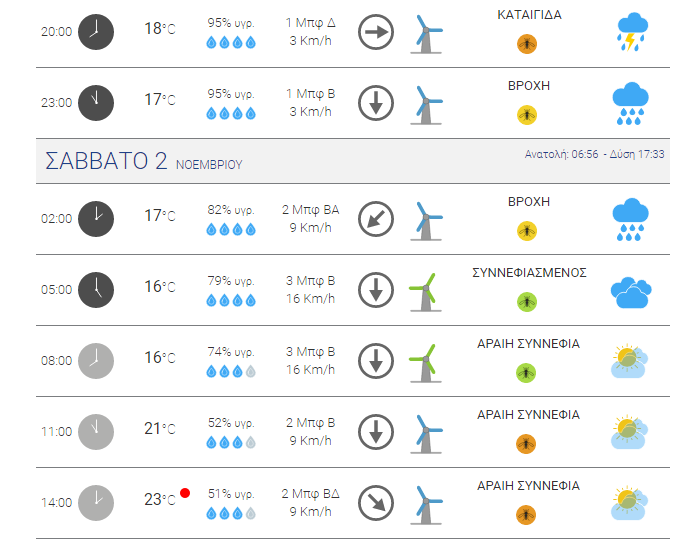Viewport: 688px width, 543px height.
Task: Click the sunrise and sunset times text
Action: pos(595,154)
